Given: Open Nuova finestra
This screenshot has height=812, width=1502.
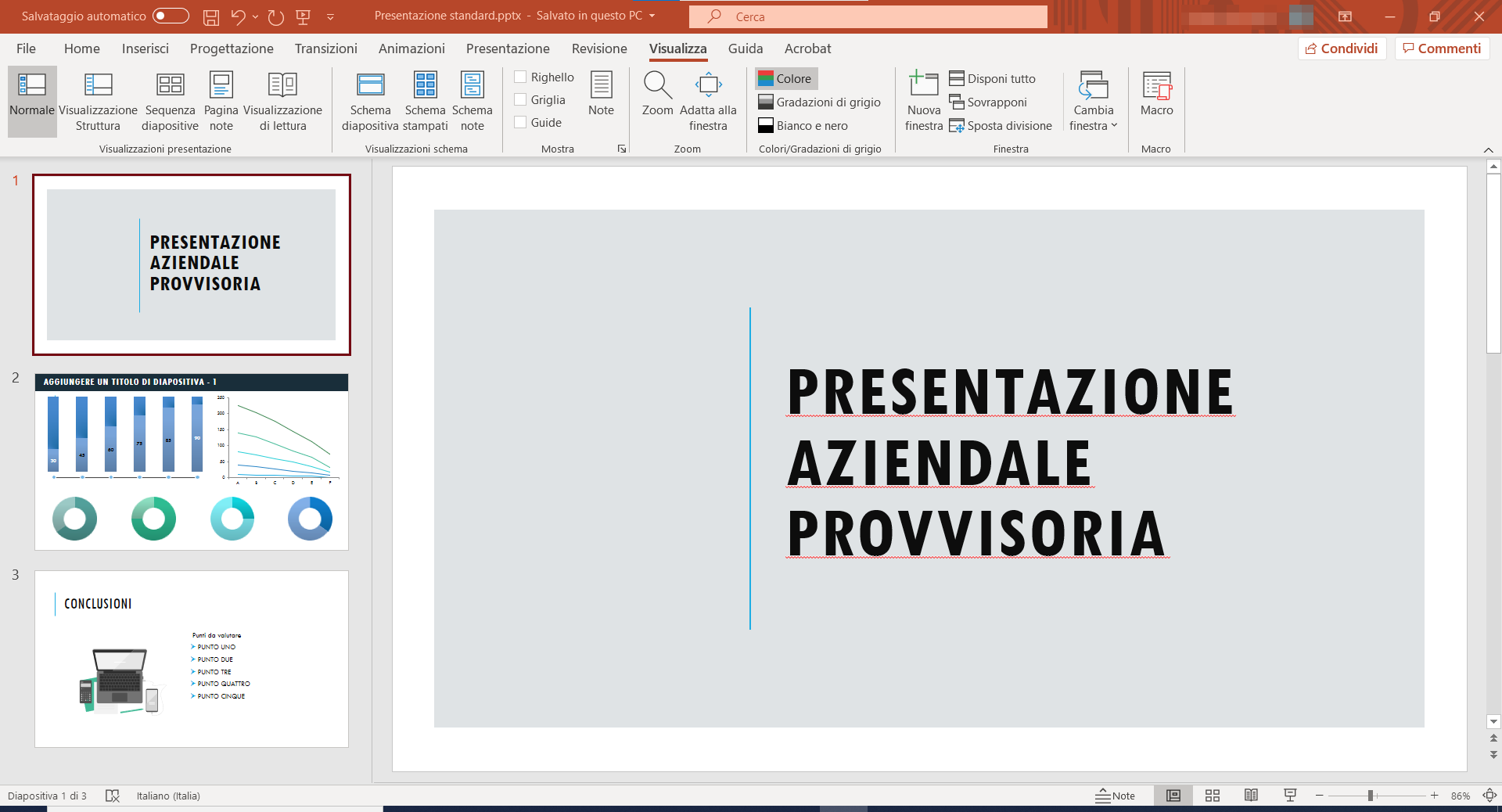Looking at the screenshot, I should click(x=923, y=102).
